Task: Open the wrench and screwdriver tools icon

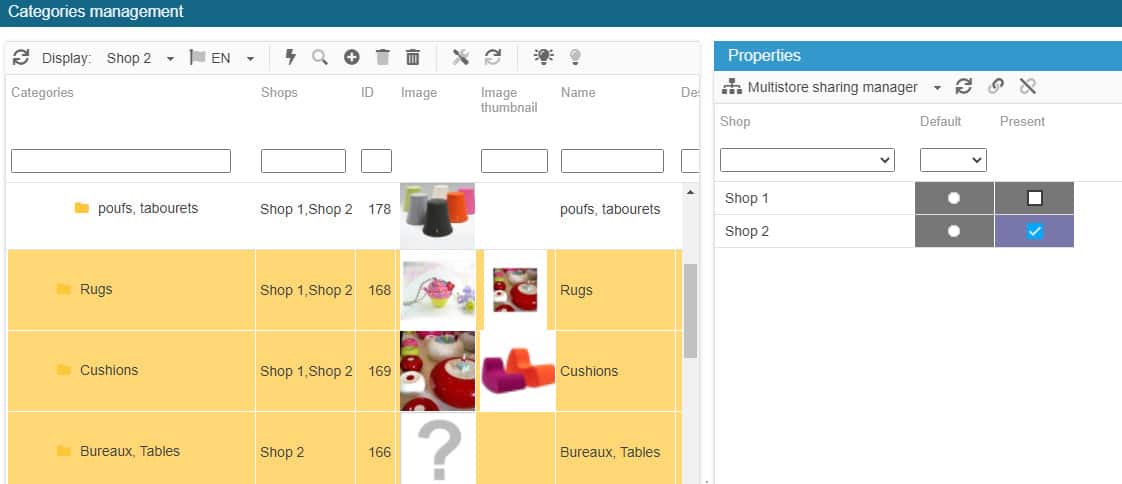Action: [x=461, y=57]
